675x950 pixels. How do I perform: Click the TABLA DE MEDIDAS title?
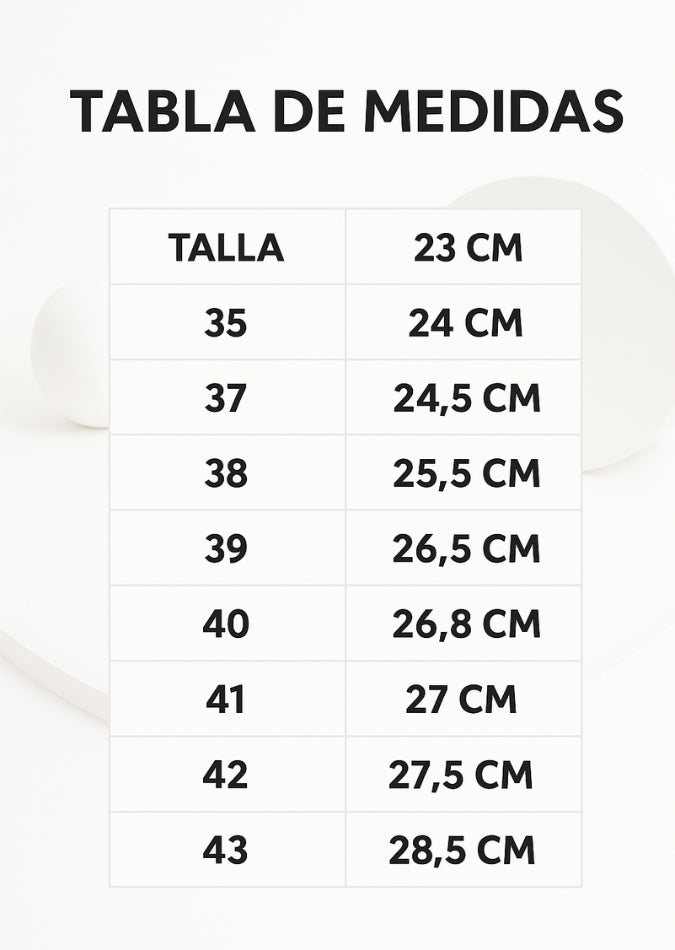pyautogui.click(x=346, y=111)
